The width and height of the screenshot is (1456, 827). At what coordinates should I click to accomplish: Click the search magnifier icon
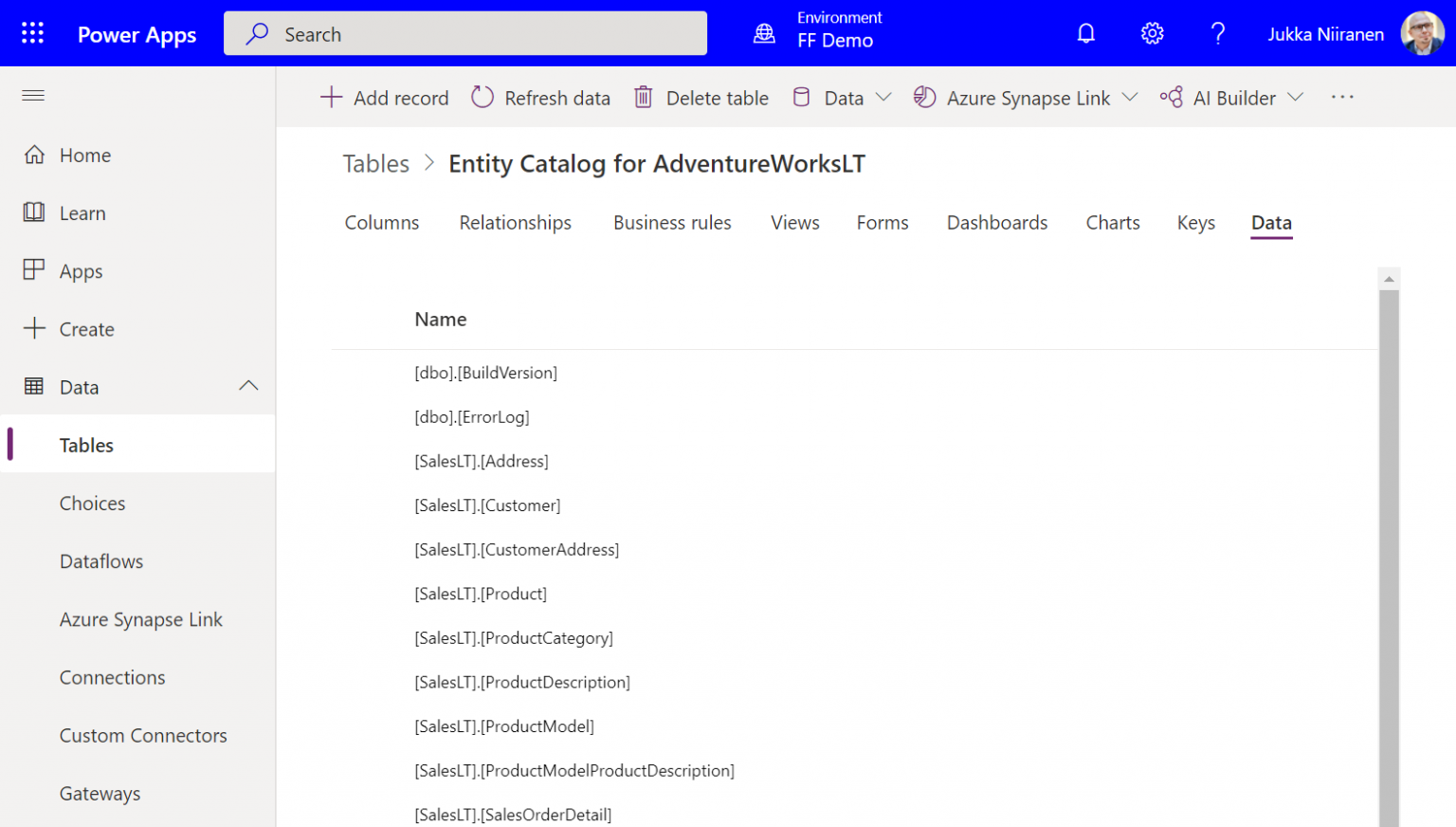[257, 34]
